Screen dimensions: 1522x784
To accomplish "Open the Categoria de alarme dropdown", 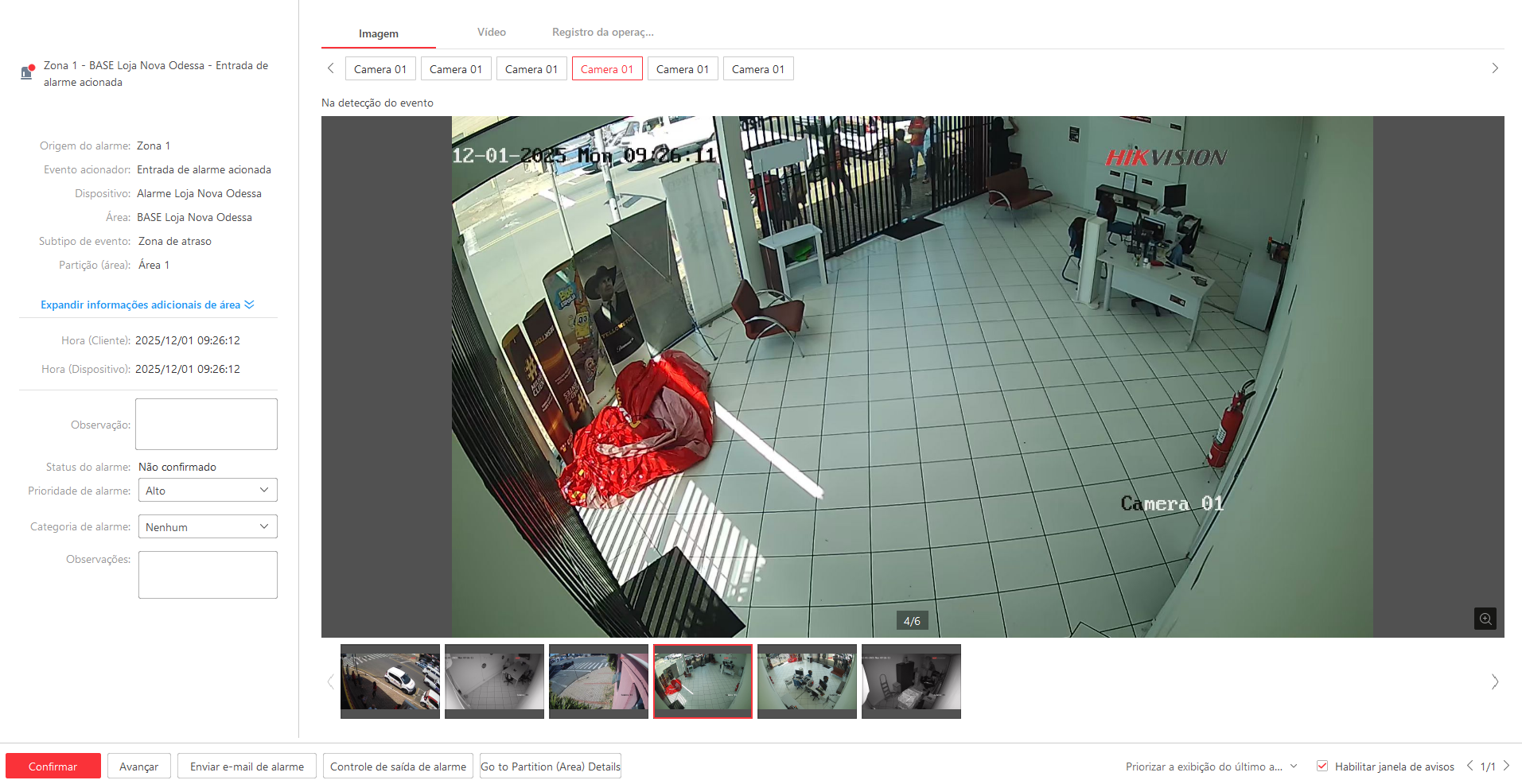I will click(x=208, y=526).
